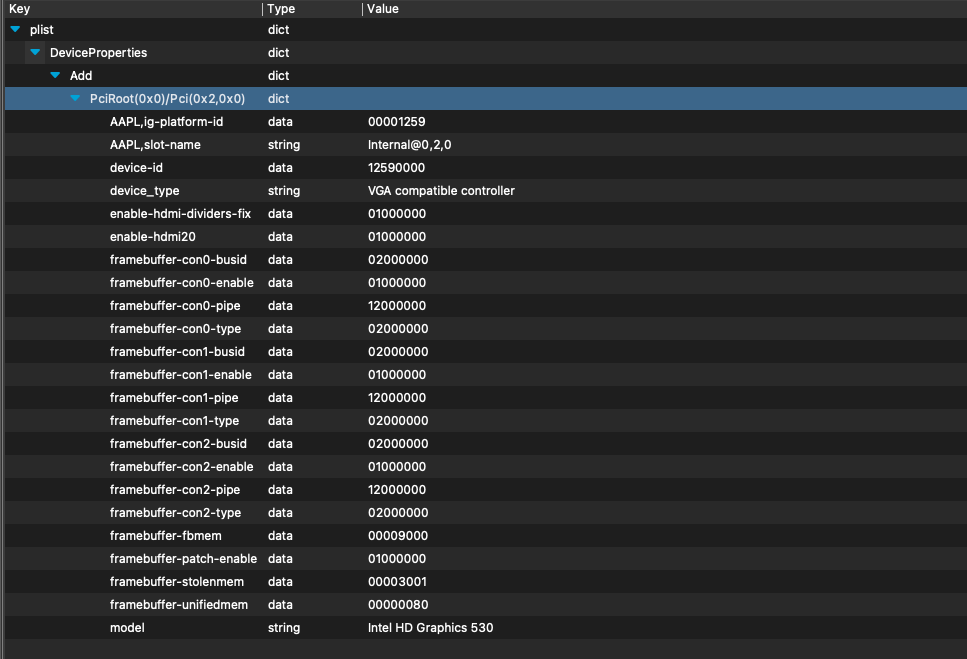The image size is (967, 659).
Task: Collapse the DeviceProperties dict
Action: [35, 52]
